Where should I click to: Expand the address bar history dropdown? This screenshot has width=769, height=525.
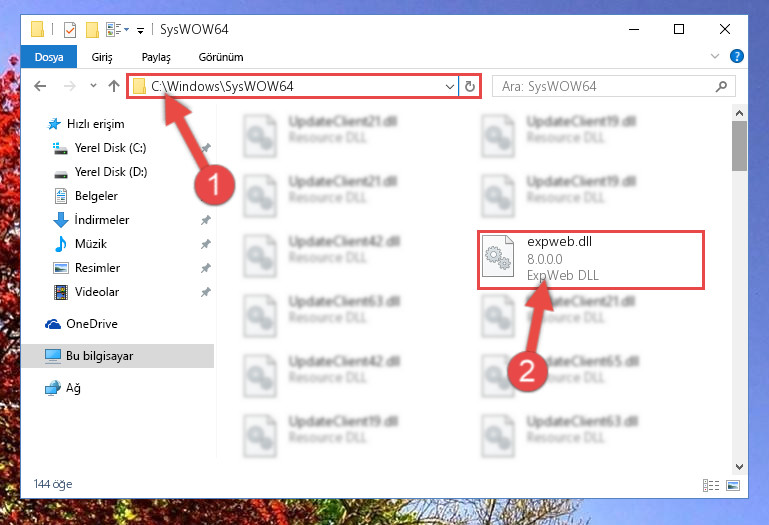pyautogui.click(x=450, y=87)
